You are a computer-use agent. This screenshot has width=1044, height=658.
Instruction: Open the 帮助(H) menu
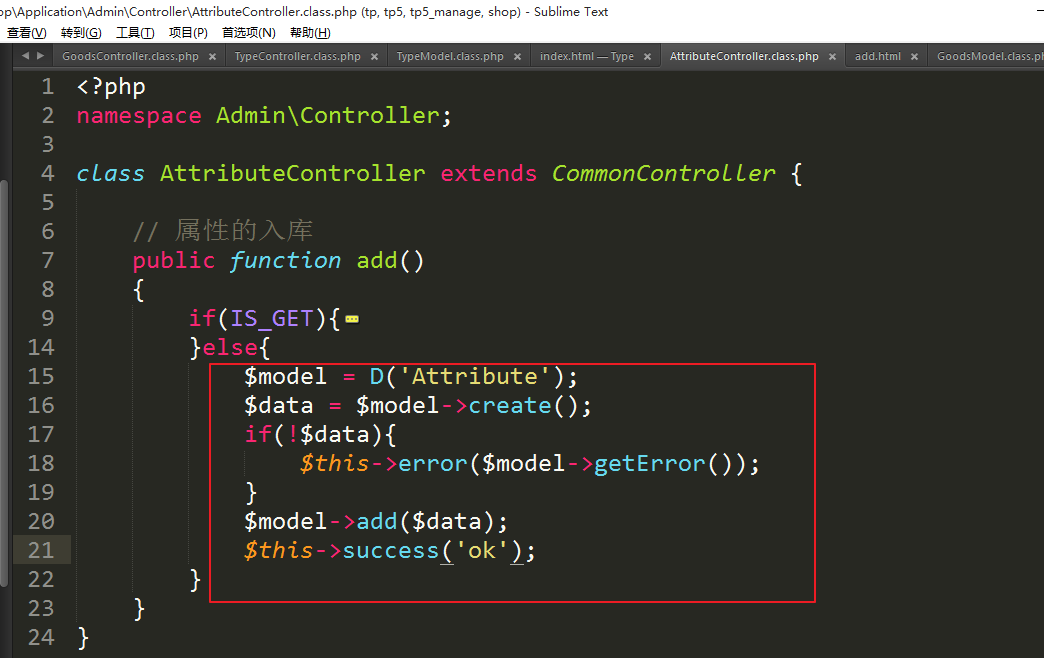coord(309,32)
